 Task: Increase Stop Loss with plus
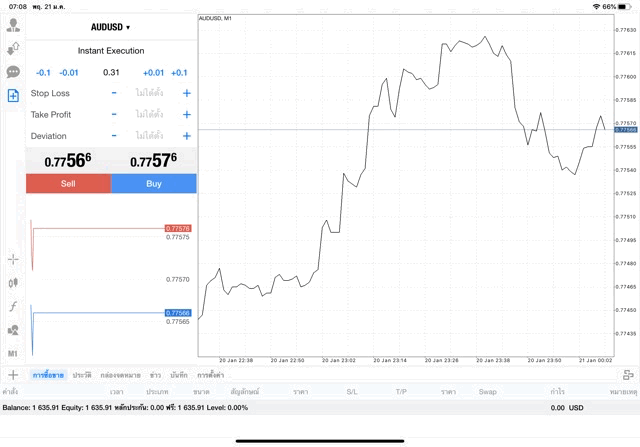[186, 93]
